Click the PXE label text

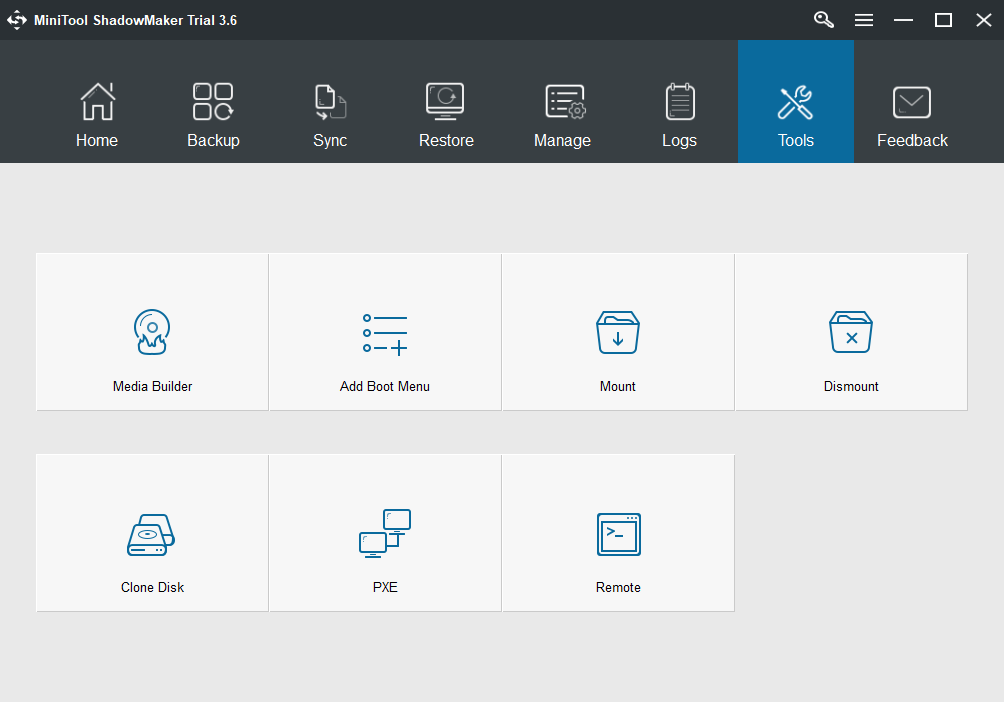[385, 587]
